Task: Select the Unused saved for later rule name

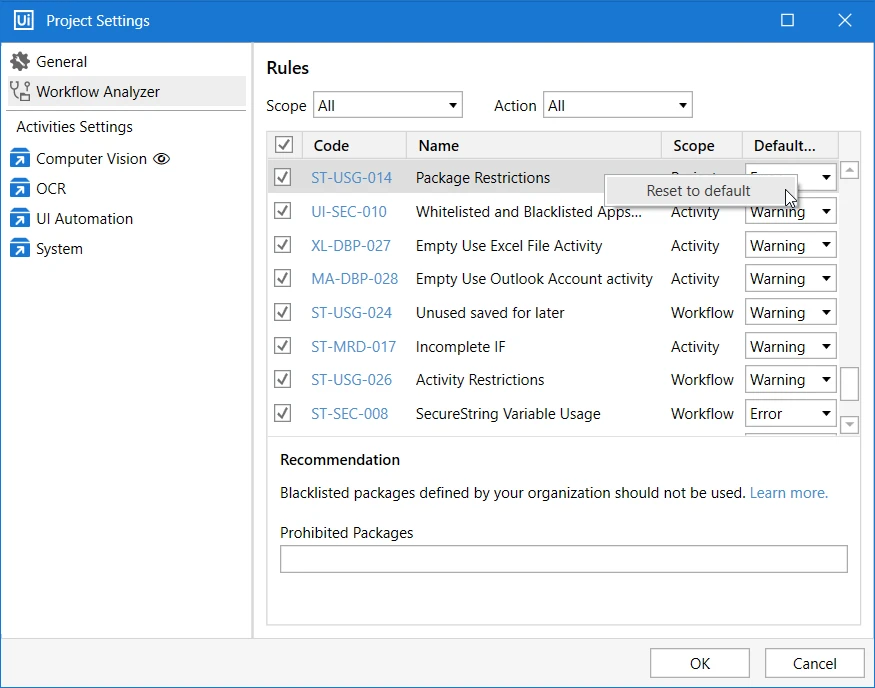Action: [x=490, y=312]
